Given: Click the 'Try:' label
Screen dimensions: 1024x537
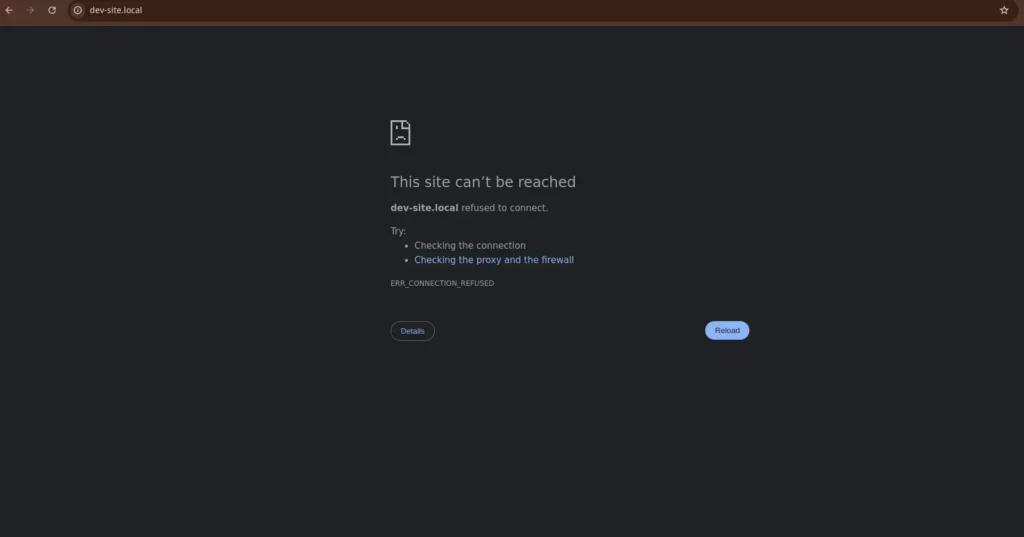Looking at the screenshot, I should (398, 231).
